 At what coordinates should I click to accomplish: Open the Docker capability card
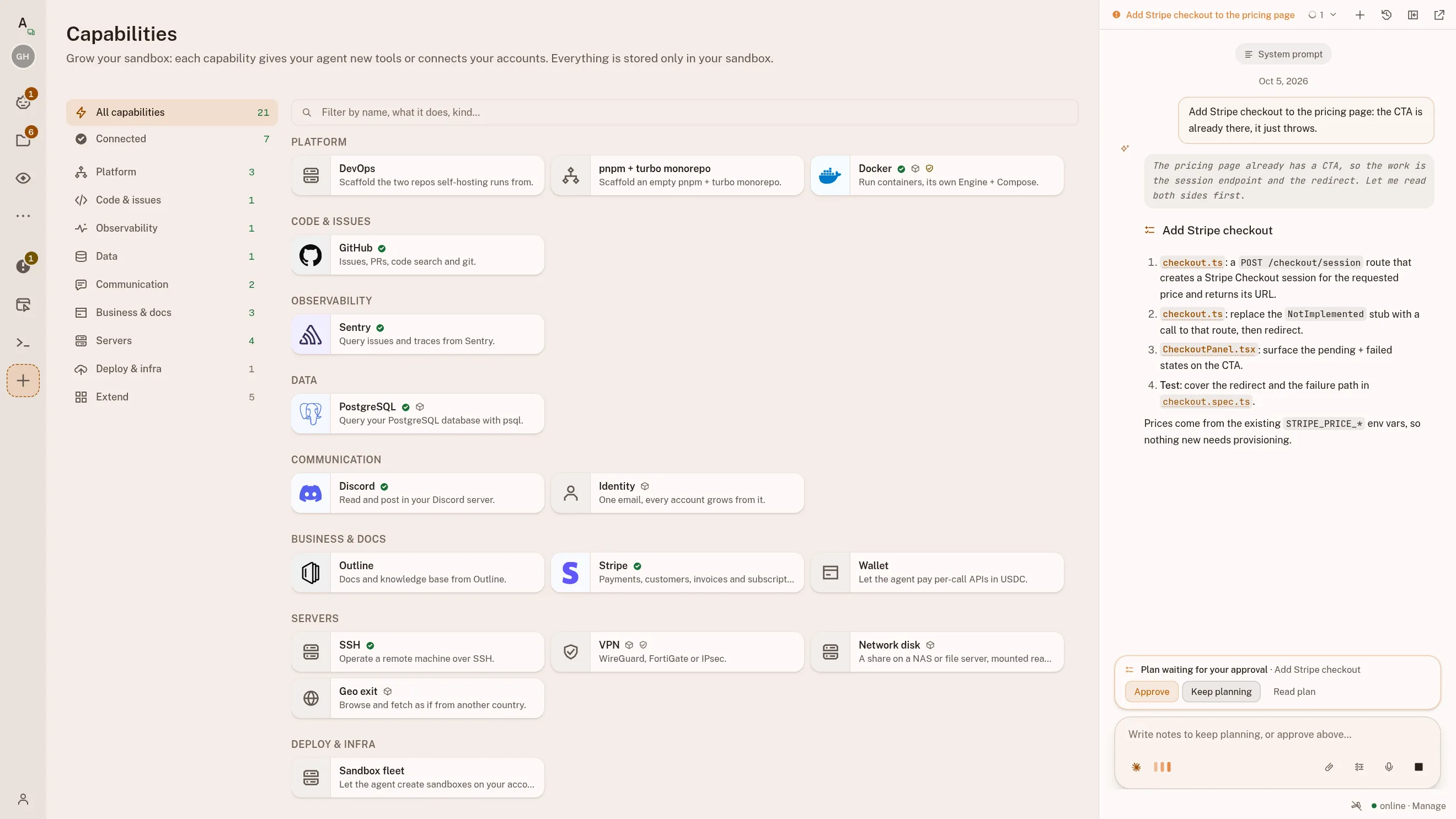coord(936,175)
